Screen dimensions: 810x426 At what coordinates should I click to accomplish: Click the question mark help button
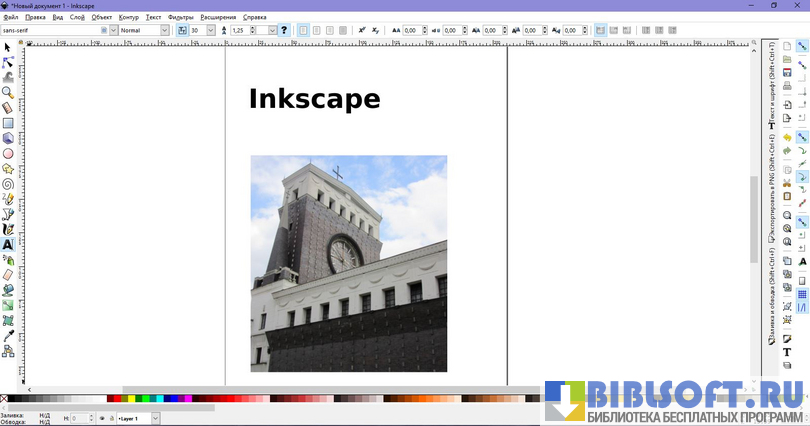tap(285, 31)
